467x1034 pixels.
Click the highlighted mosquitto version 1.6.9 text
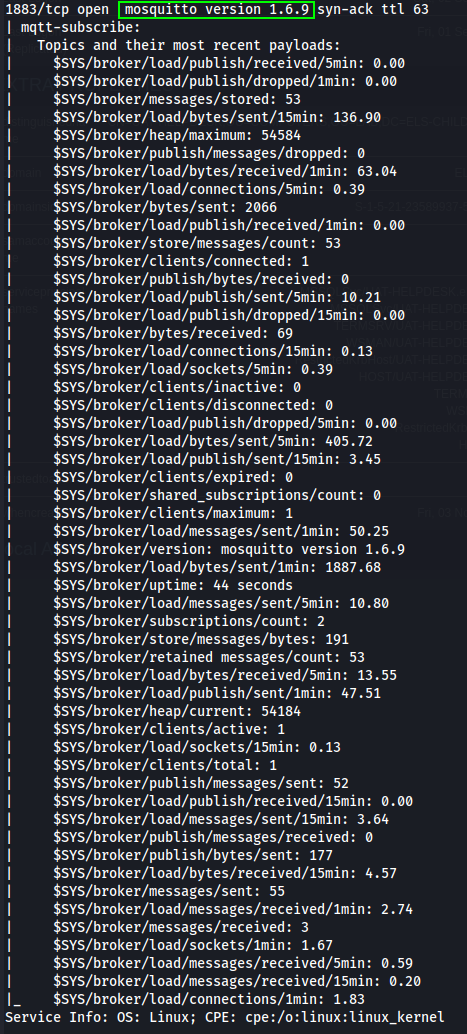216,10
